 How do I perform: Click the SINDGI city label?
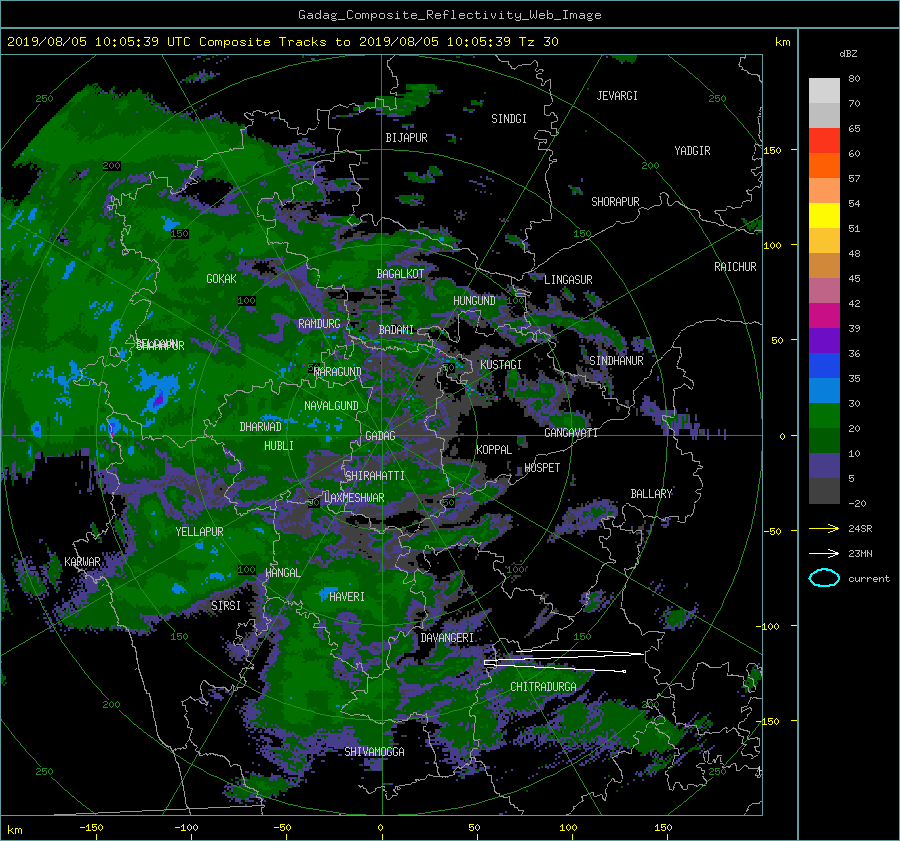(509, 119)
